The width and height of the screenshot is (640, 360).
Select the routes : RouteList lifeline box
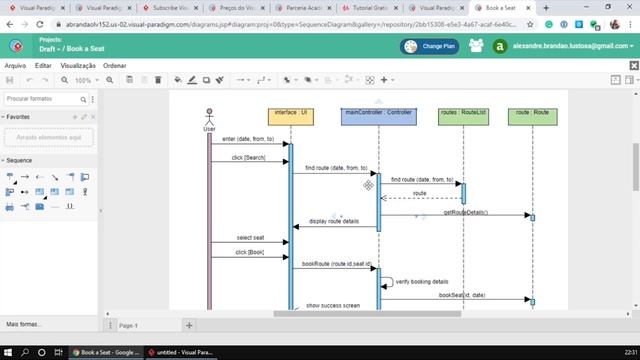click(x=463, y=117)
